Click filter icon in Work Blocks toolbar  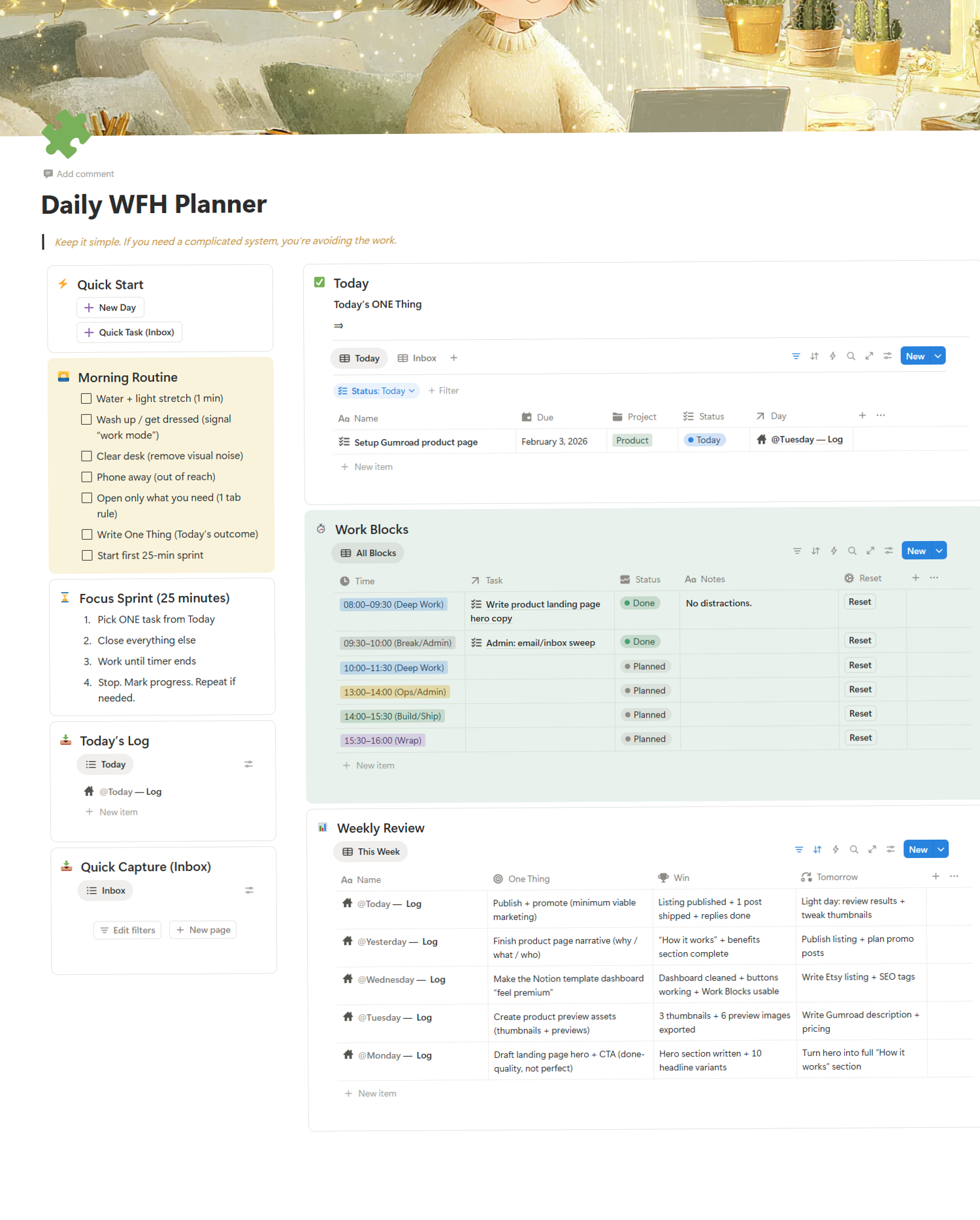point(797,551)
